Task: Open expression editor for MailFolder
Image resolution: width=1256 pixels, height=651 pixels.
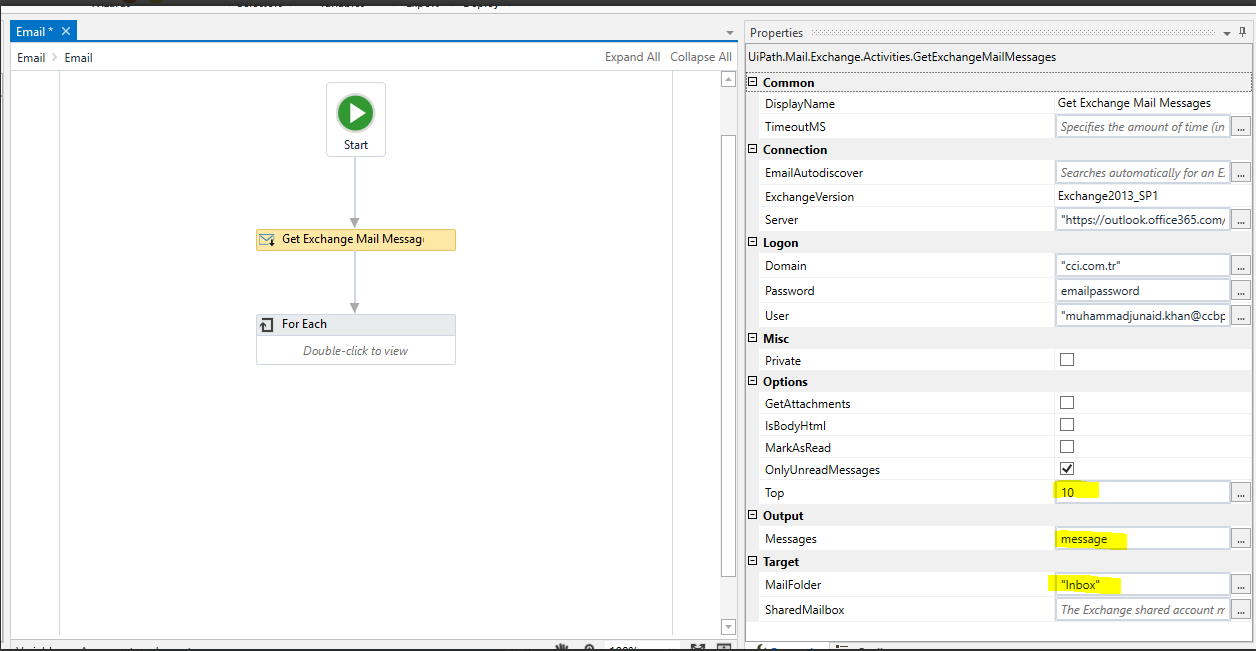Action: click(x=1241, y=584)
